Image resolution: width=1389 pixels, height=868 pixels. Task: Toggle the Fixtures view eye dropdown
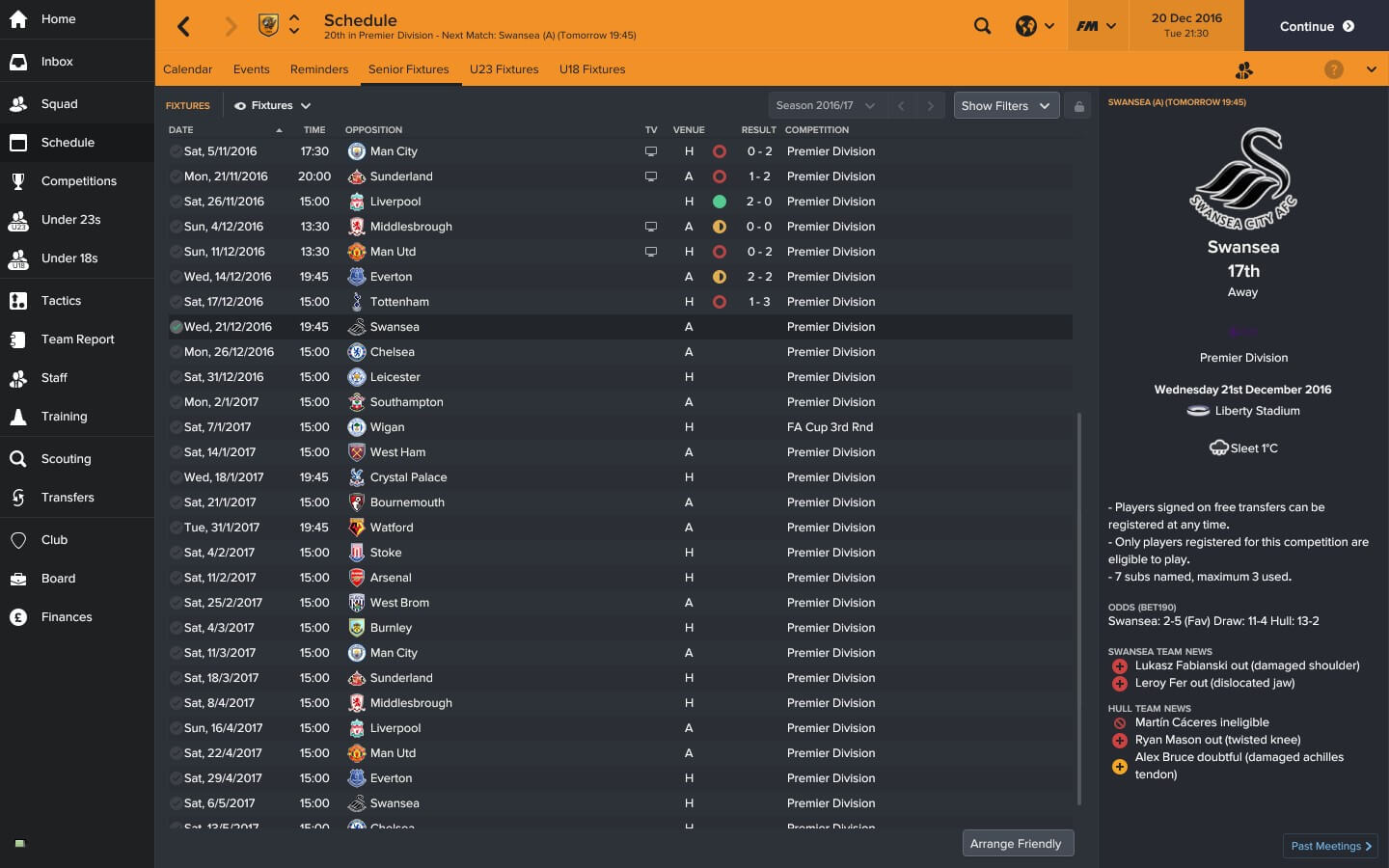[272, 106]
